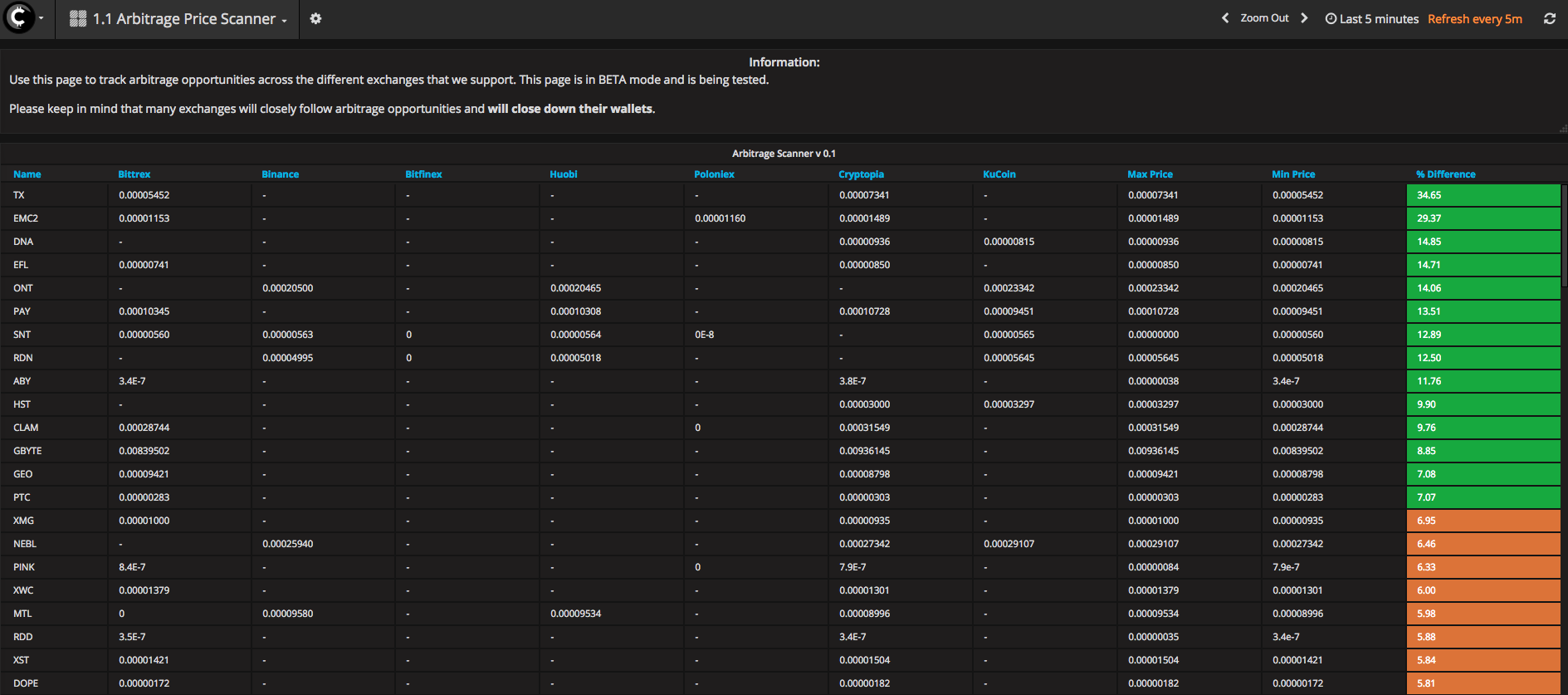1568x695 pixels.
Task: Sort table by Binance column header
Action: coord(281,174)
